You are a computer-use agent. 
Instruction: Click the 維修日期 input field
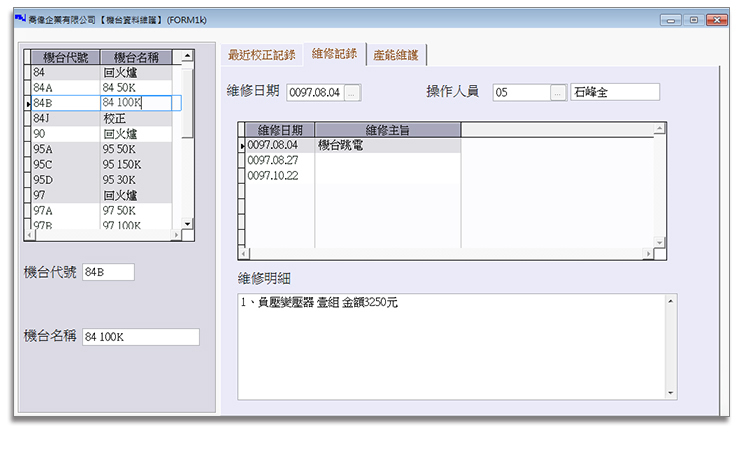click(315, 92)
